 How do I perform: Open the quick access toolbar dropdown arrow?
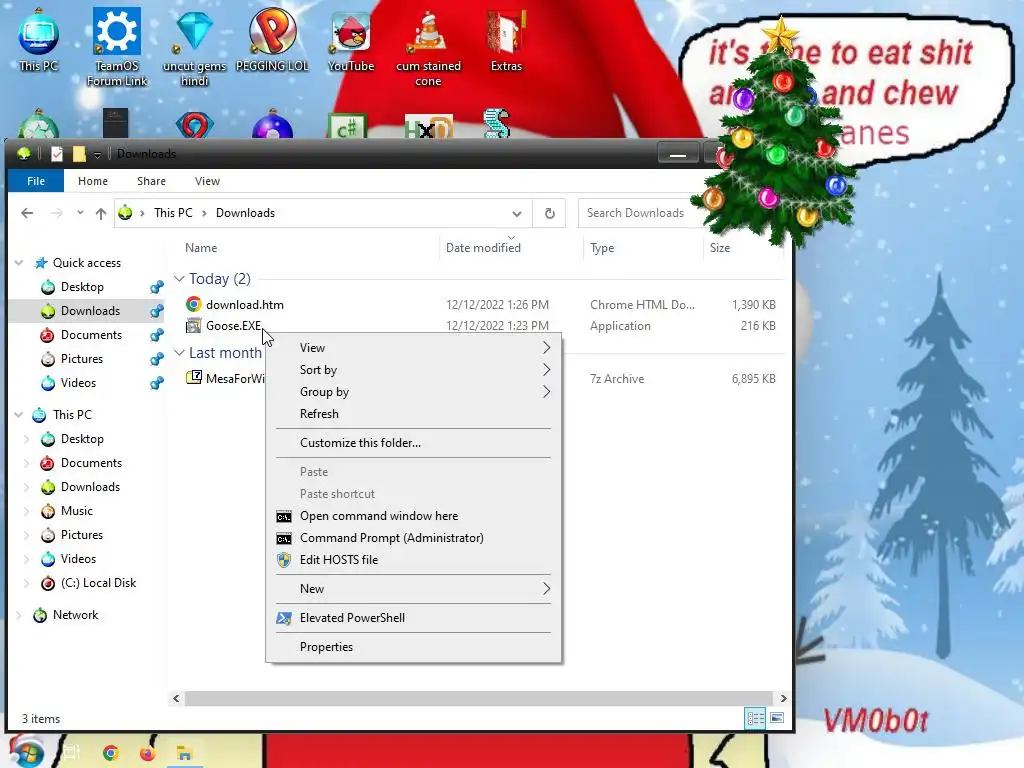(97, 155)
